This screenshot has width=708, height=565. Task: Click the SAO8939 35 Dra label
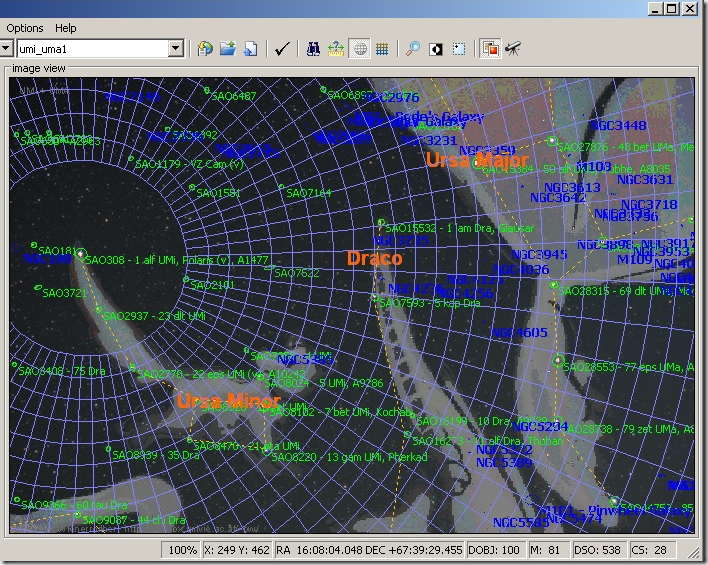pos(155,455)
